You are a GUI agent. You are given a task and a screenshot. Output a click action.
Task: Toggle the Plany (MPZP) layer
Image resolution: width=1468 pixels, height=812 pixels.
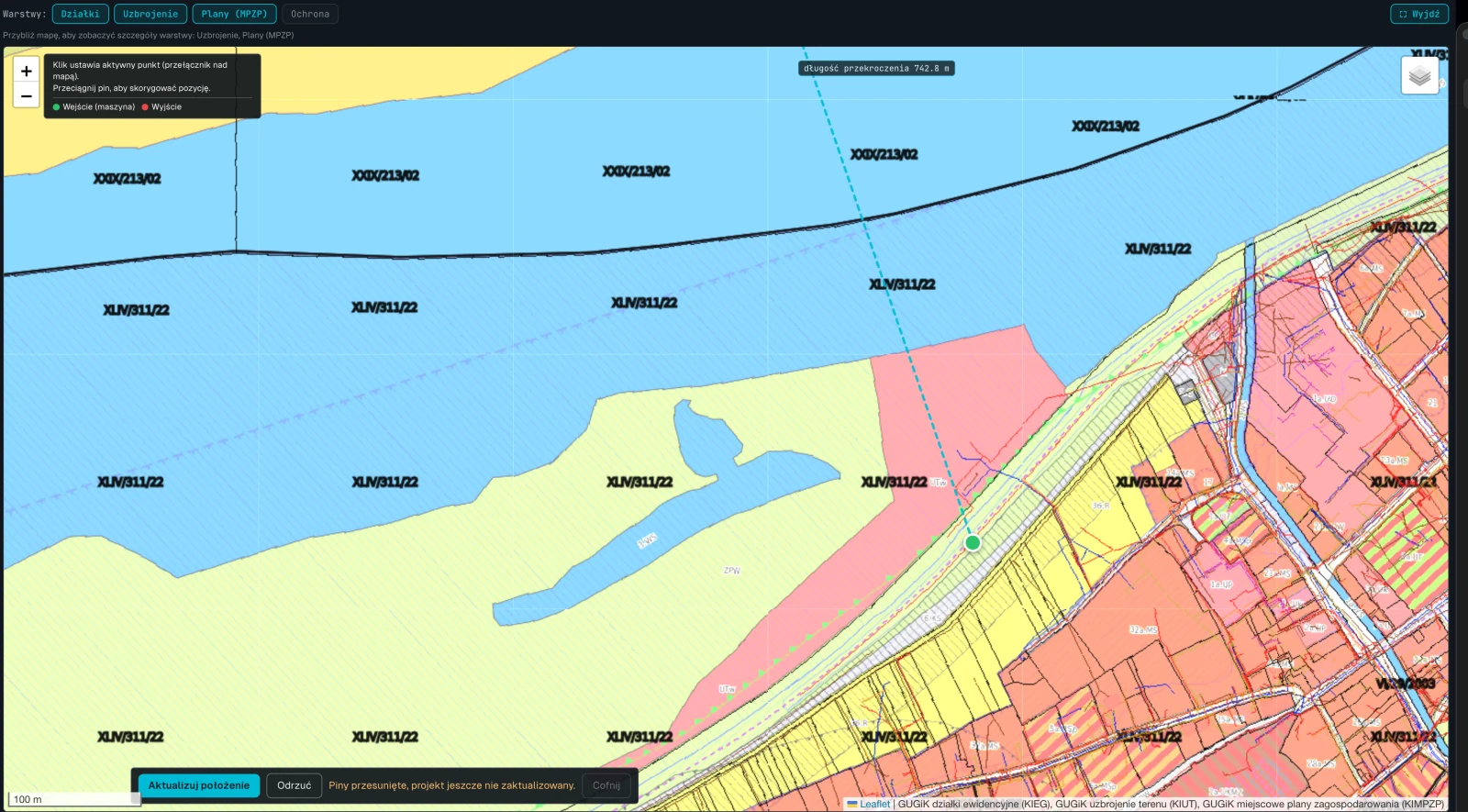234,14
